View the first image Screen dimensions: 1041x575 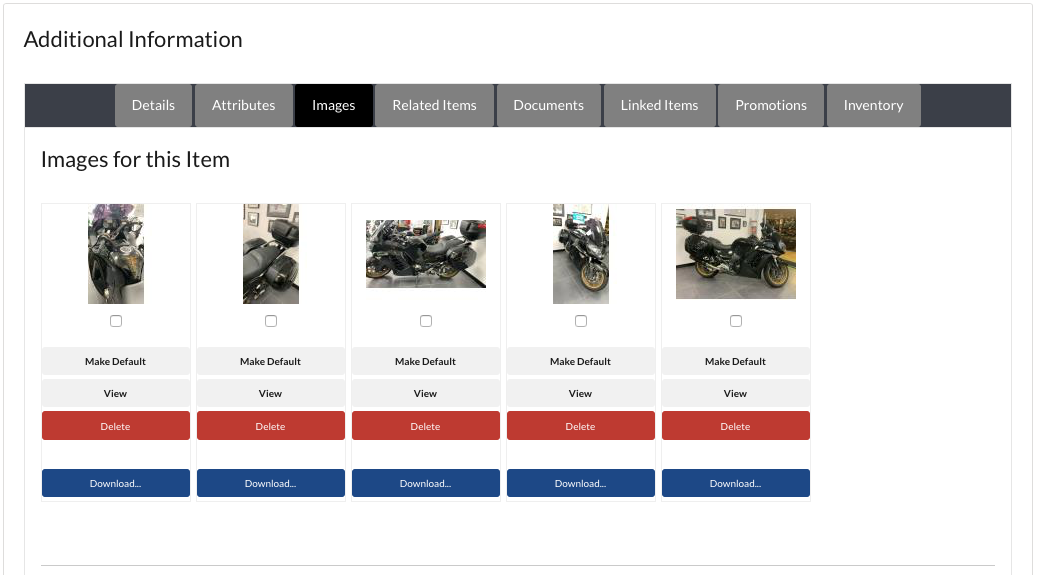116,393
